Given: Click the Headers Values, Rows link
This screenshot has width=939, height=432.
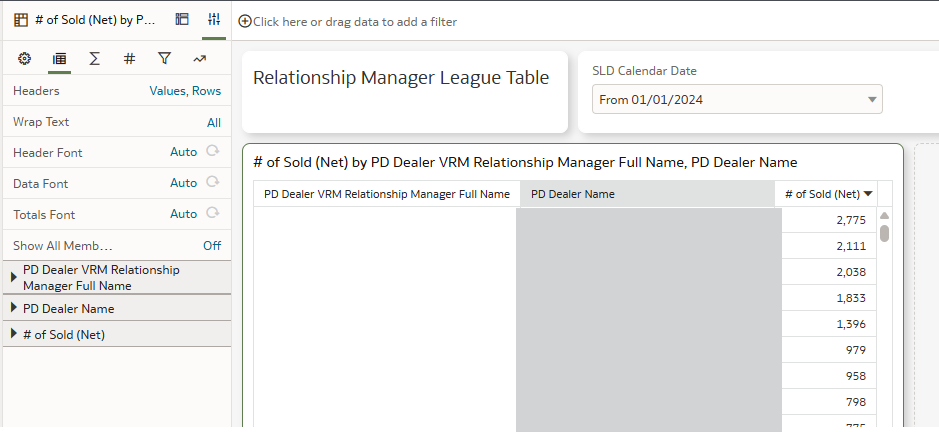Looking at the screenshot, I should click(185, 91).
